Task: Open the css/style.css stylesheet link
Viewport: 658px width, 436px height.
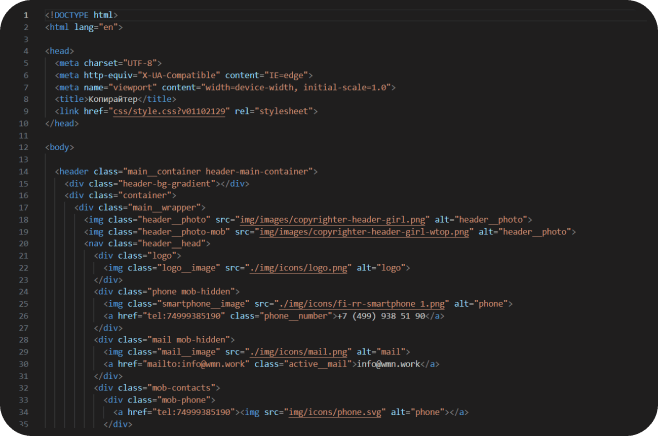Action: point(170,111)
